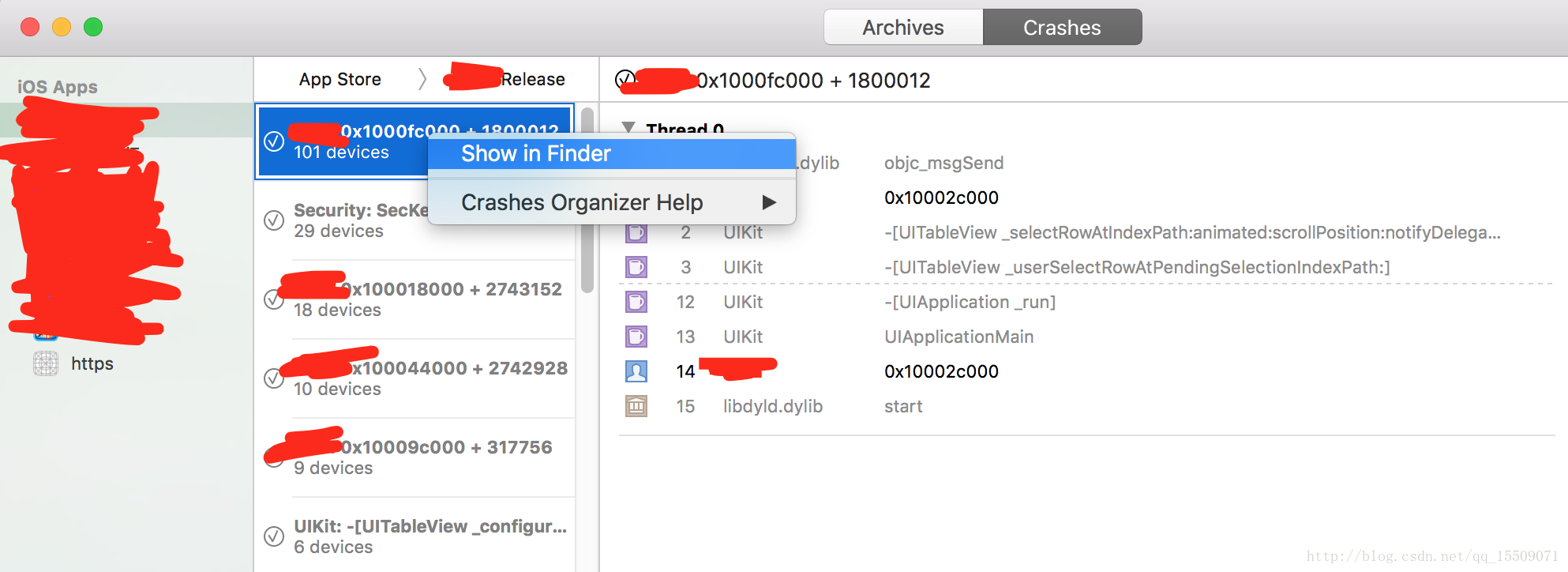Click frame 15 libdyld library icon
Image resolution: width=1568 pixels, height=572 pixels.
coord(636,406)
